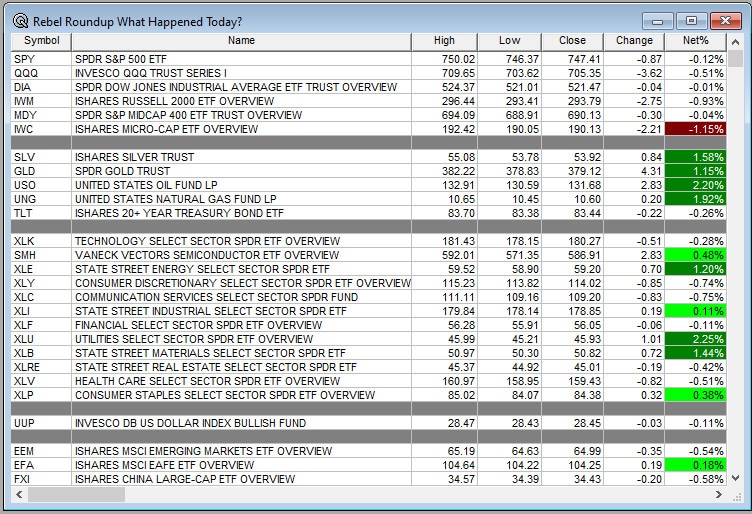
Task: Click ISHARES SILVER TRUST name cell
Action: click(x=241, y=157)
